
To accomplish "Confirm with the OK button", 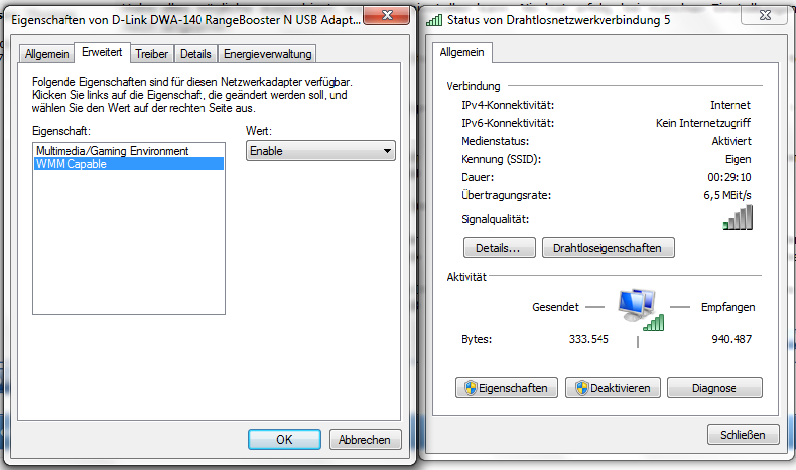I will [x=284, y=440].
